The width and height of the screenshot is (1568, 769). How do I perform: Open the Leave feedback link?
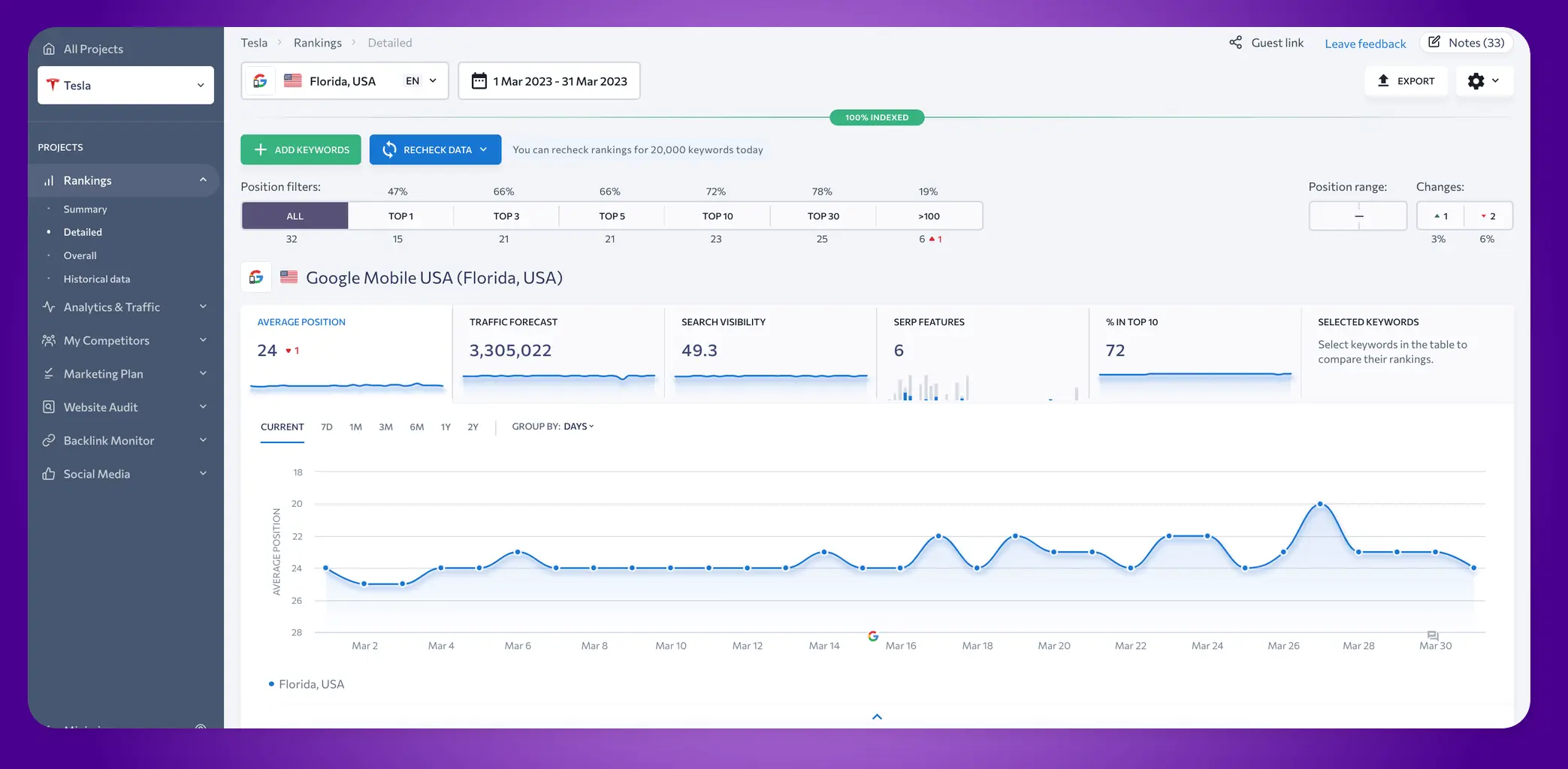(x=1365, y=43)
